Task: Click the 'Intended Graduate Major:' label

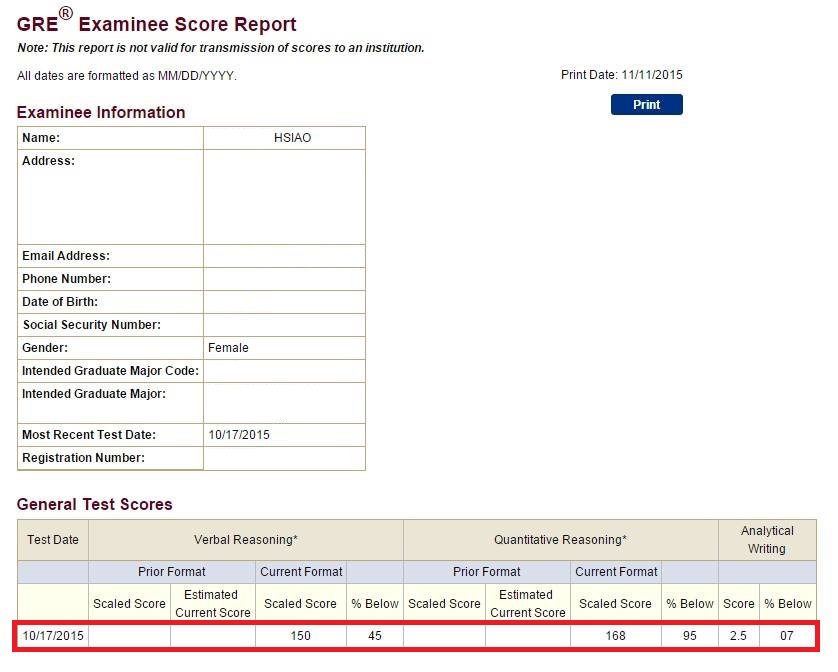Action: (x=94, y=393)
